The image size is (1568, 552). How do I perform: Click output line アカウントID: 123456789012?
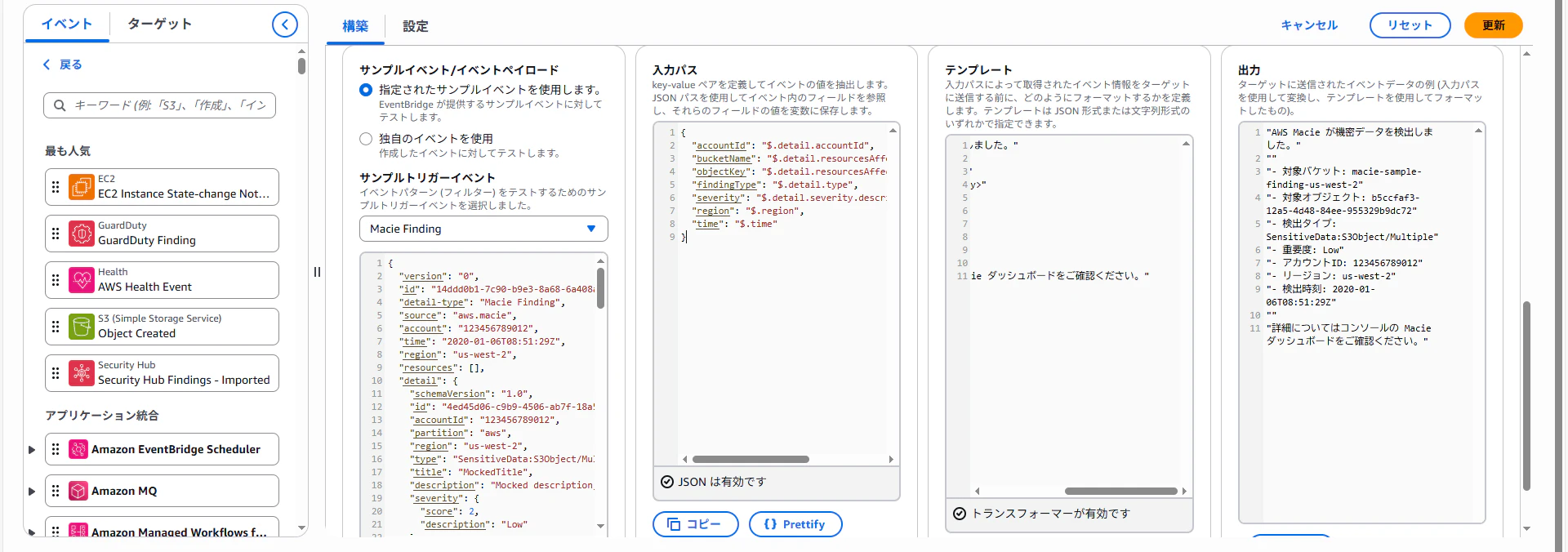pos(1344,263)
